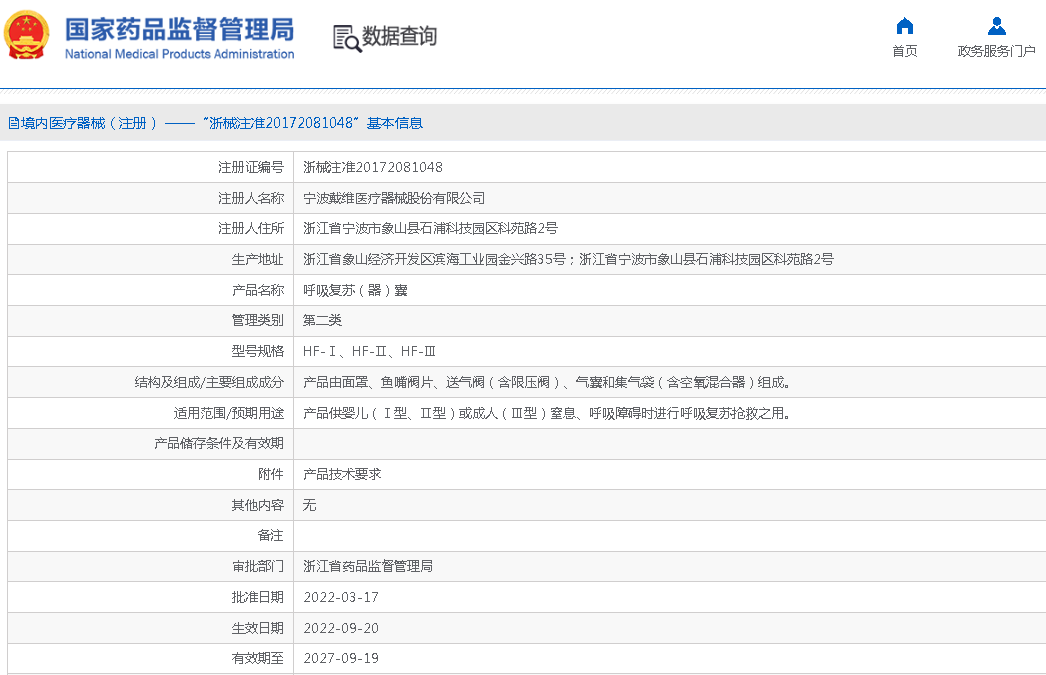Select the expiry date 2027-09-19
This screenshot has height=675, width=1046.
(x=341, y=658)
